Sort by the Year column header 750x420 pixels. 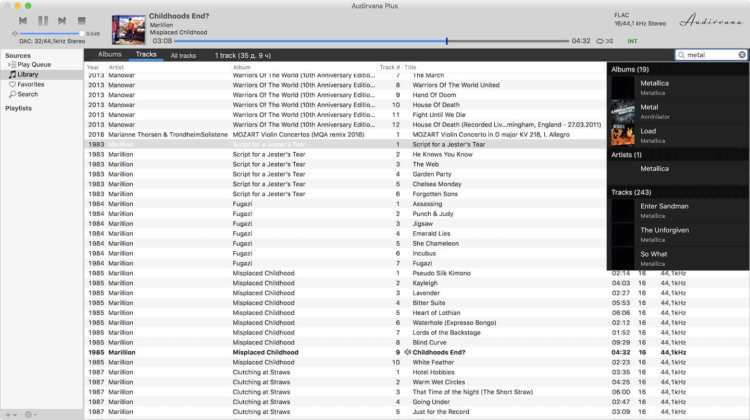point(93,67)
